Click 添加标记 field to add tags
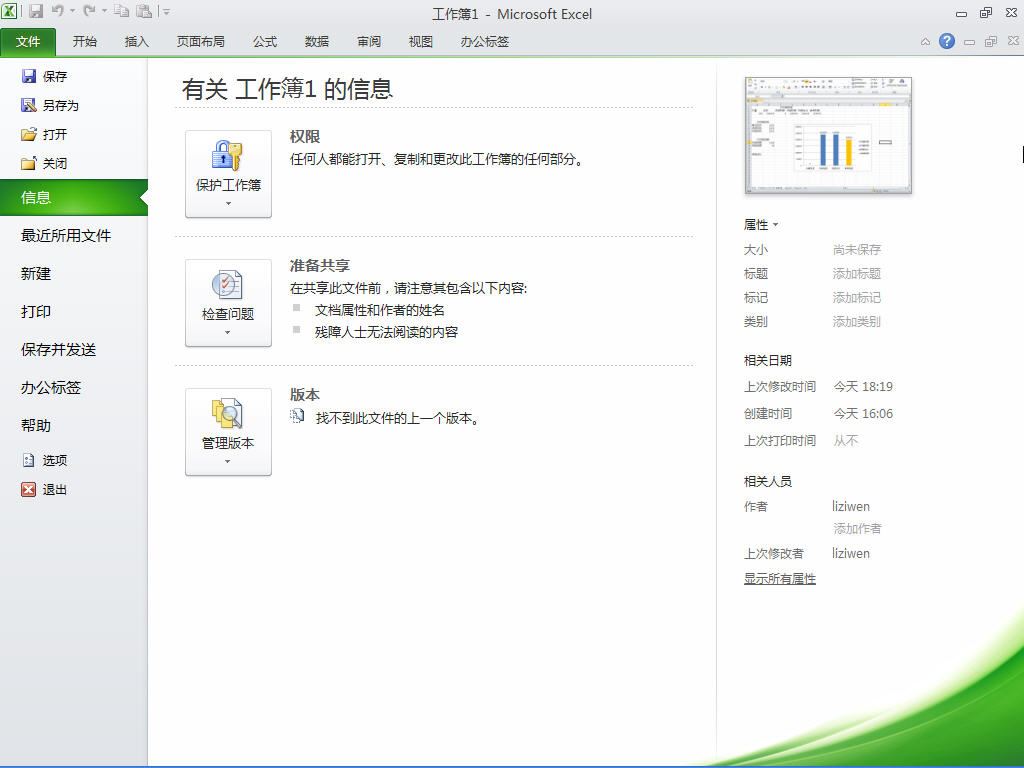 click(857, 298)
